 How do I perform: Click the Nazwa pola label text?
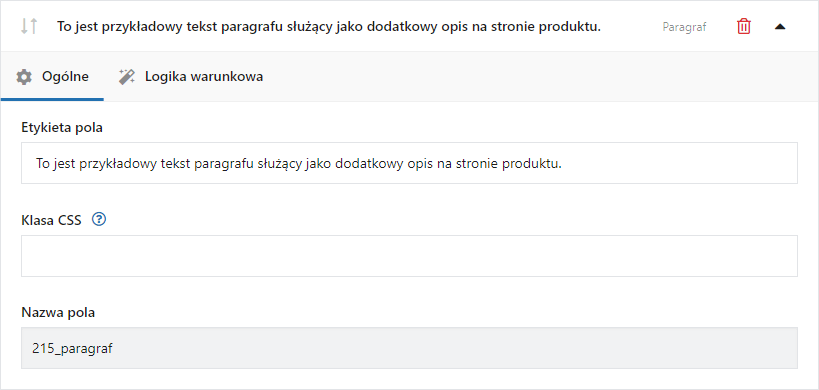(58, 313)
